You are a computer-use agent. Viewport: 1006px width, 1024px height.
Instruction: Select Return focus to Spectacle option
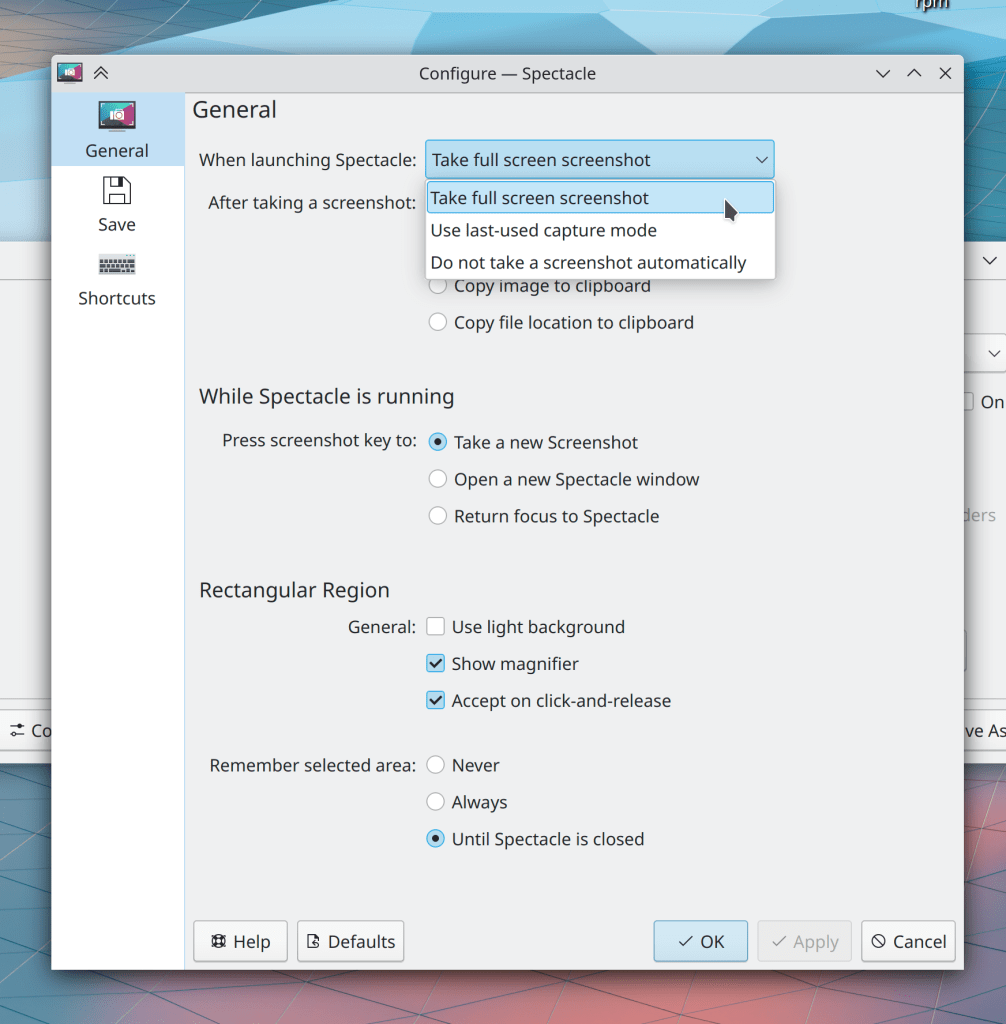click(x=438, y=516)
